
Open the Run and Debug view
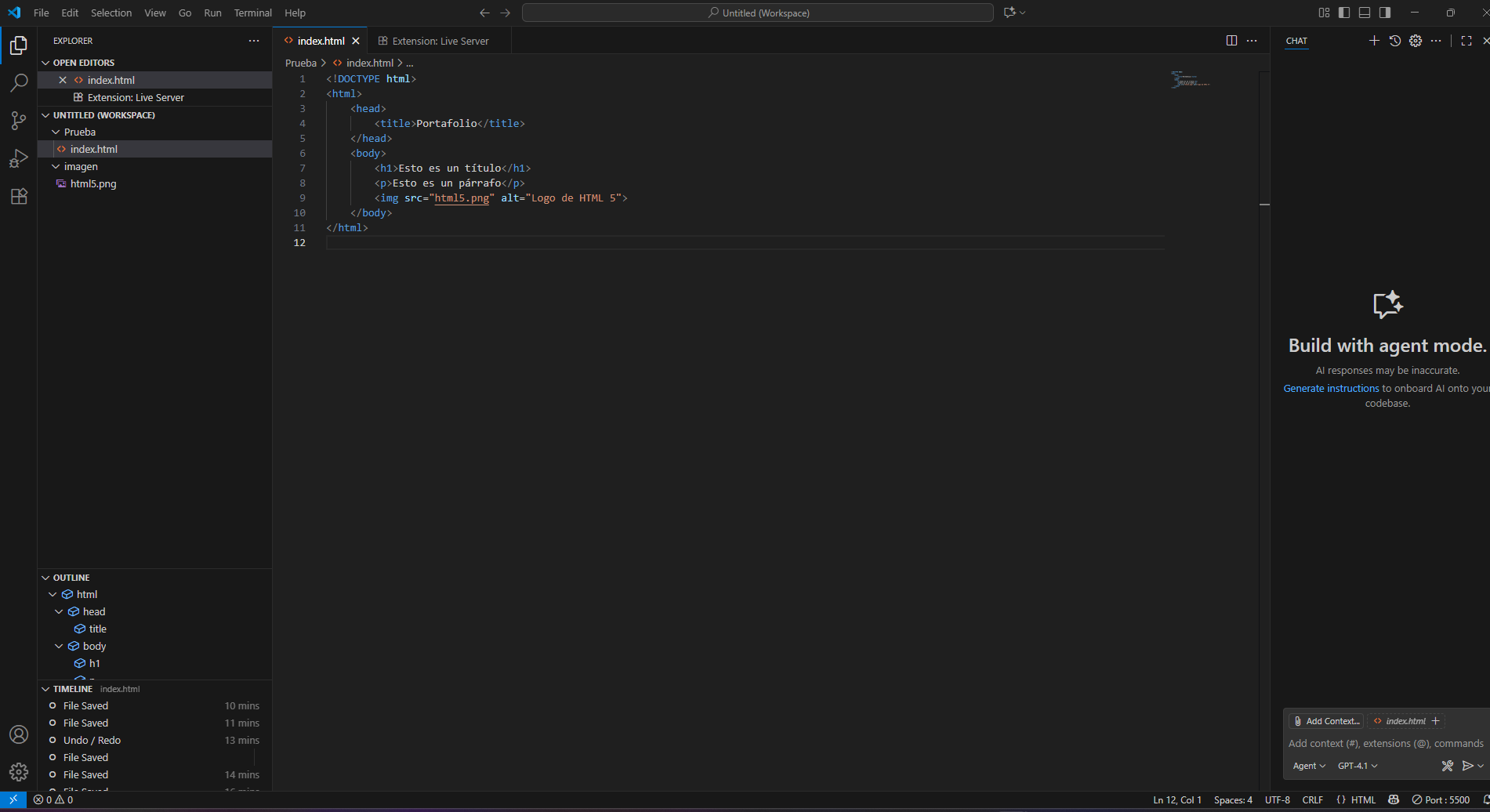click(x=19, y=158)
